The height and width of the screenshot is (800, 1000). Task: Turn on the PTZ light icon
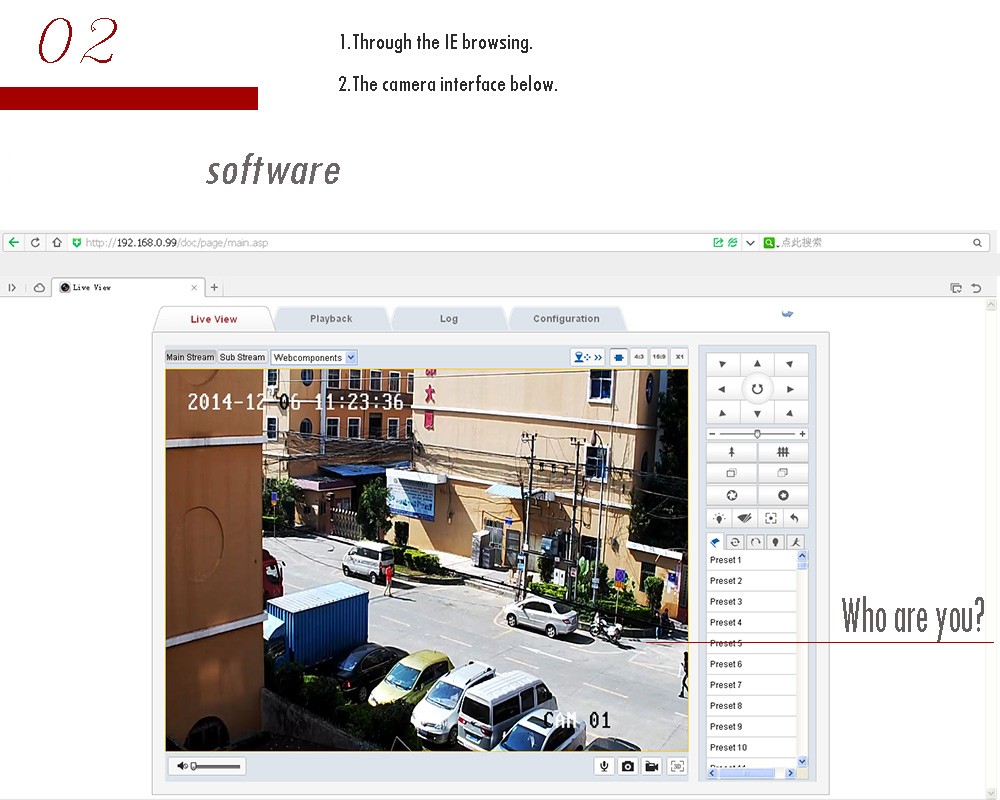[x=718, y=518]
